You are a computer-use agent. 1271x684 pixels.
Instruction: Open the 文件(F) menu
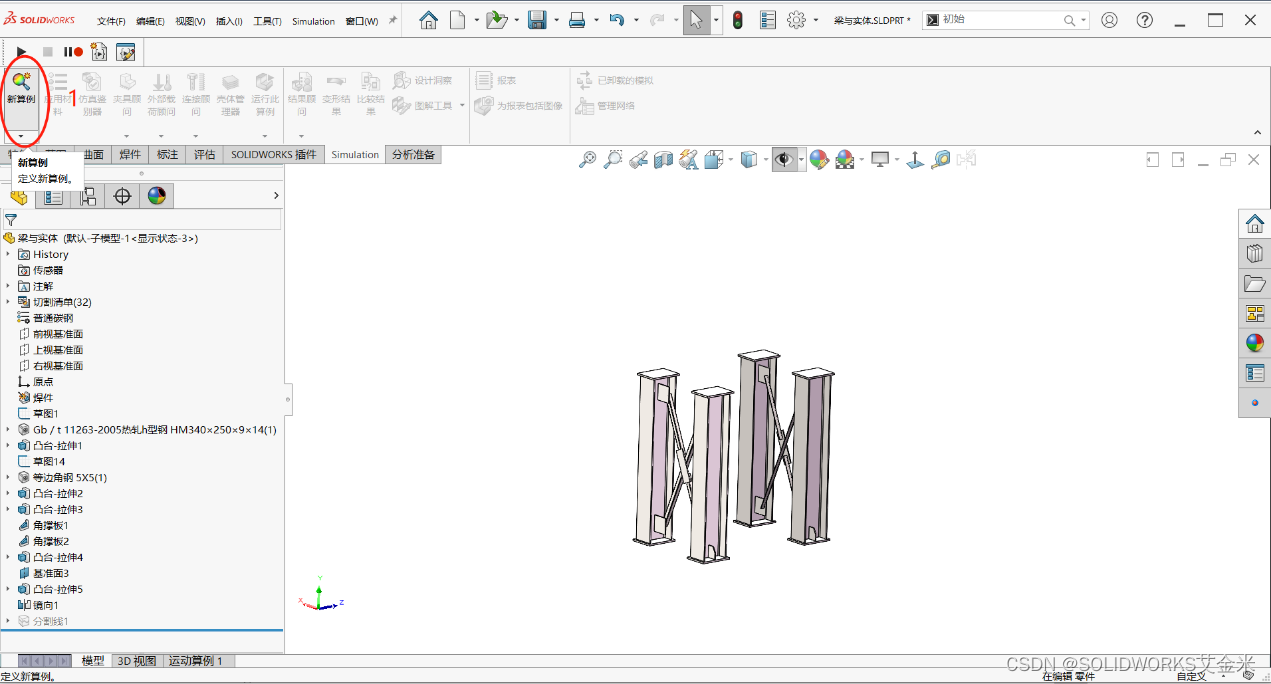click(x=111, y=21)
